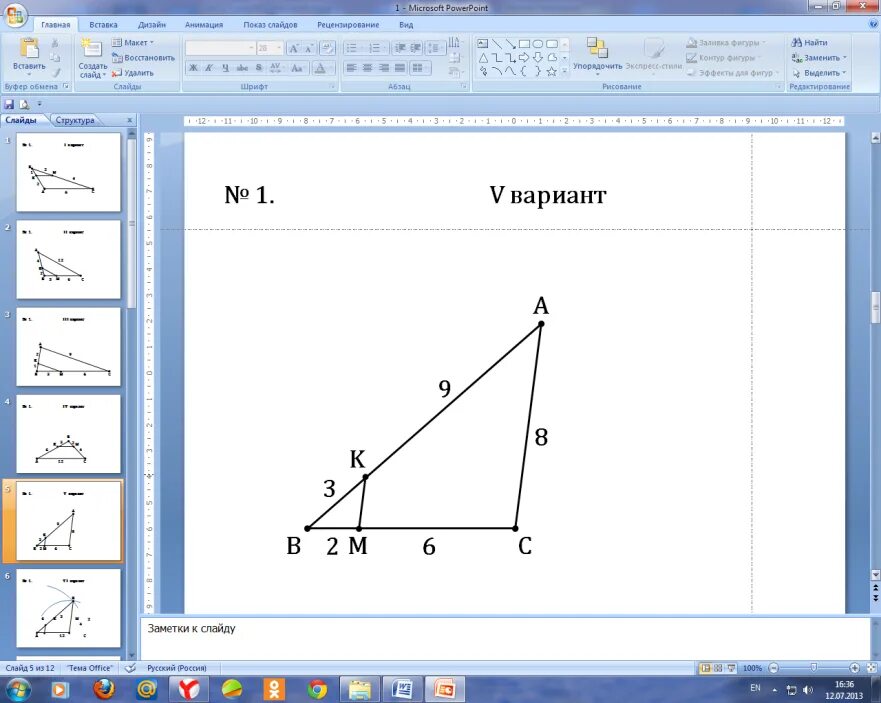Toggle align text right
881x703 pixels.
pyautogui.click(x=384, y=68)
